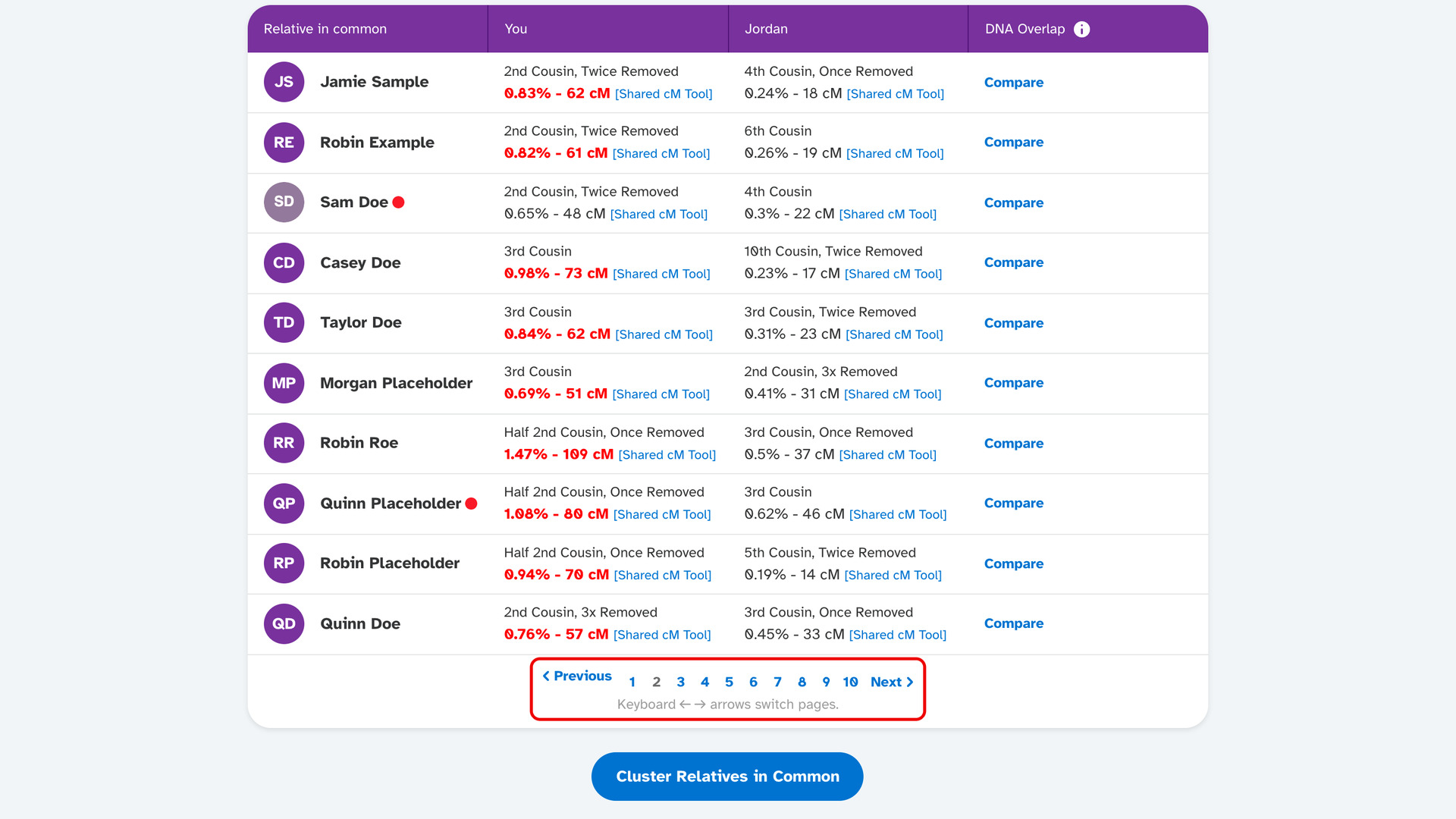Image resolution: width=1456 pixels, height=819 pixels.
Task: Click Sam Doe's SD avatar
Action: [284, 202]
